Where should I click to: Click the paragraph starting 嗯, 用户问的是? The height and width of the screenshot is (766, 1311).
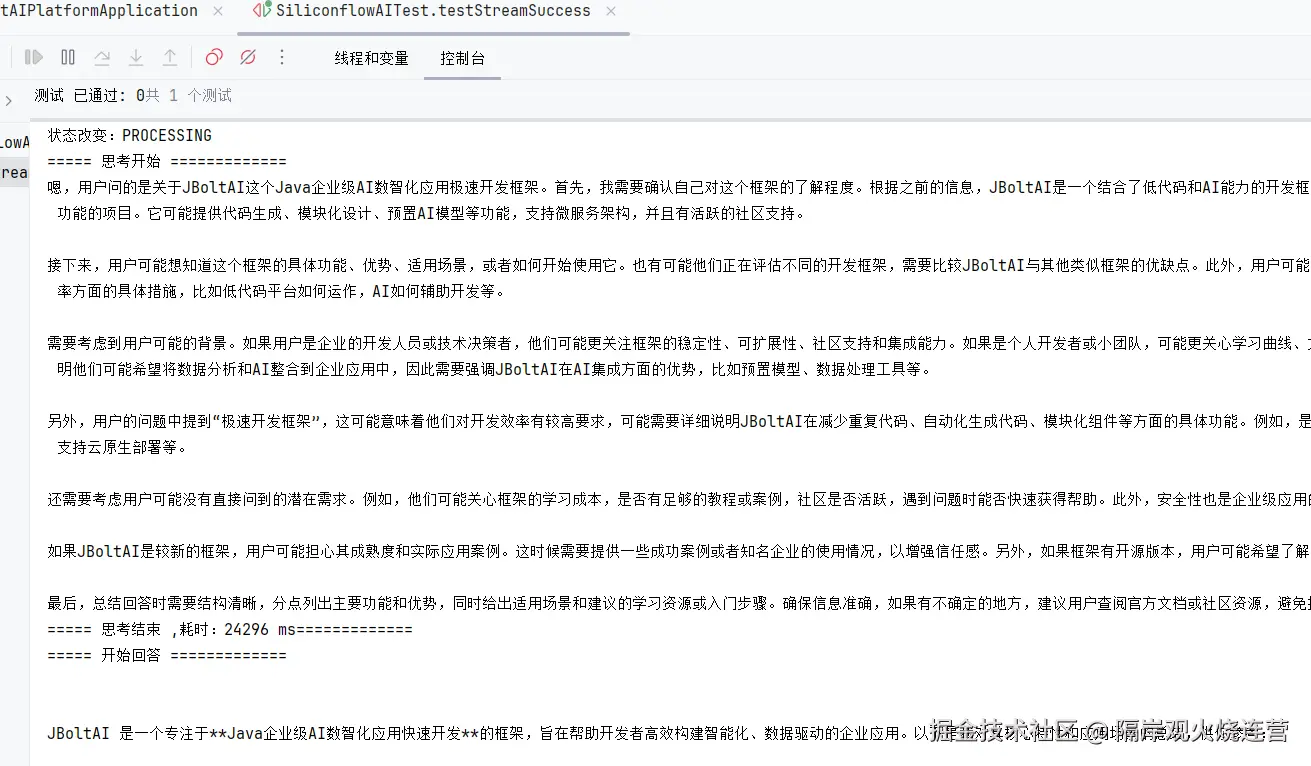[679, 200]
